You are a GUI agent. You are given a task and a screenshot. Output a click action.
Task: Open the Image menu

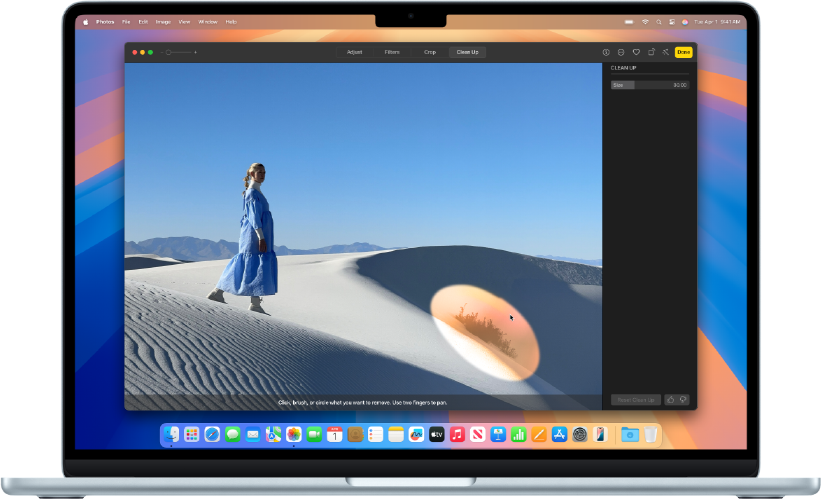click(163, 22)
